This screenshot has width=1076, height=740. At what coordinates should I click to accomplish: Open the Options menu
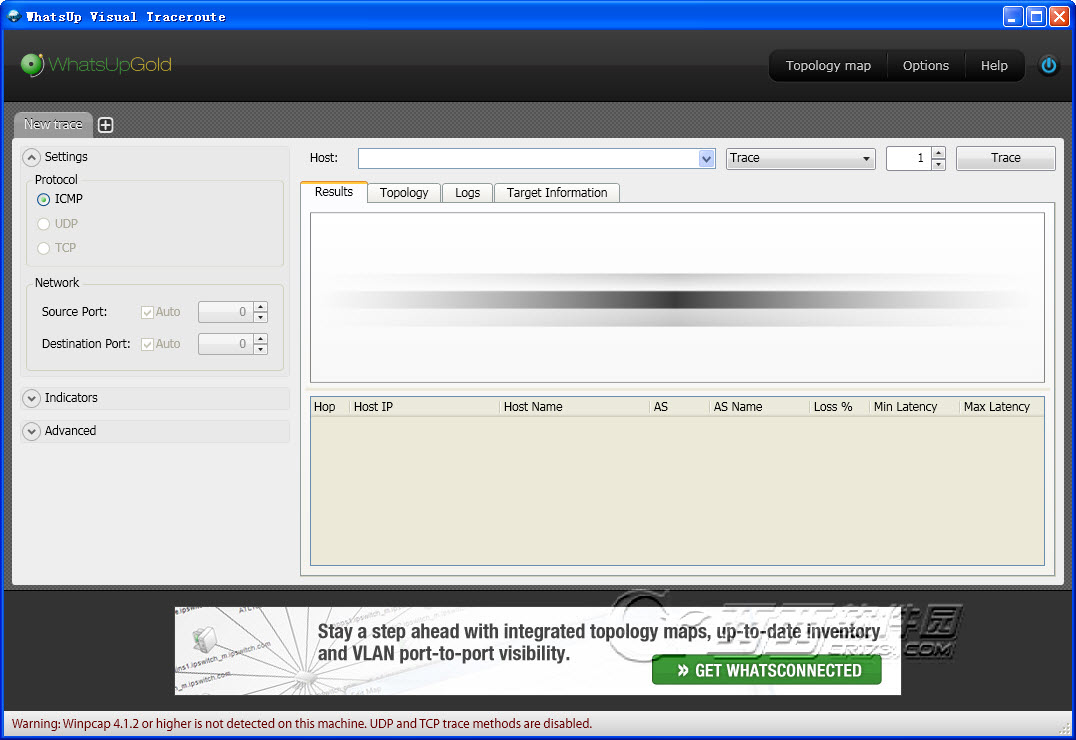(926, 66)
